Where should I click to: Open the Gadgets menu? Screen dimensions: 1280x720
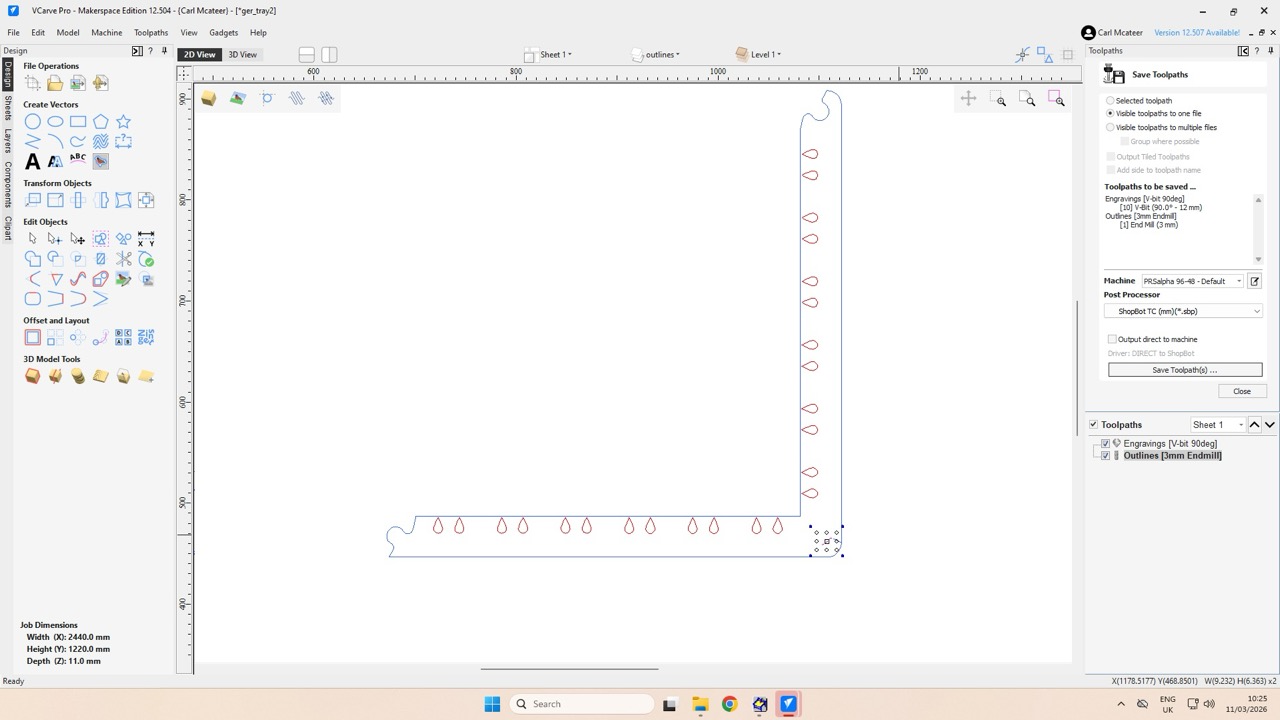224,32
